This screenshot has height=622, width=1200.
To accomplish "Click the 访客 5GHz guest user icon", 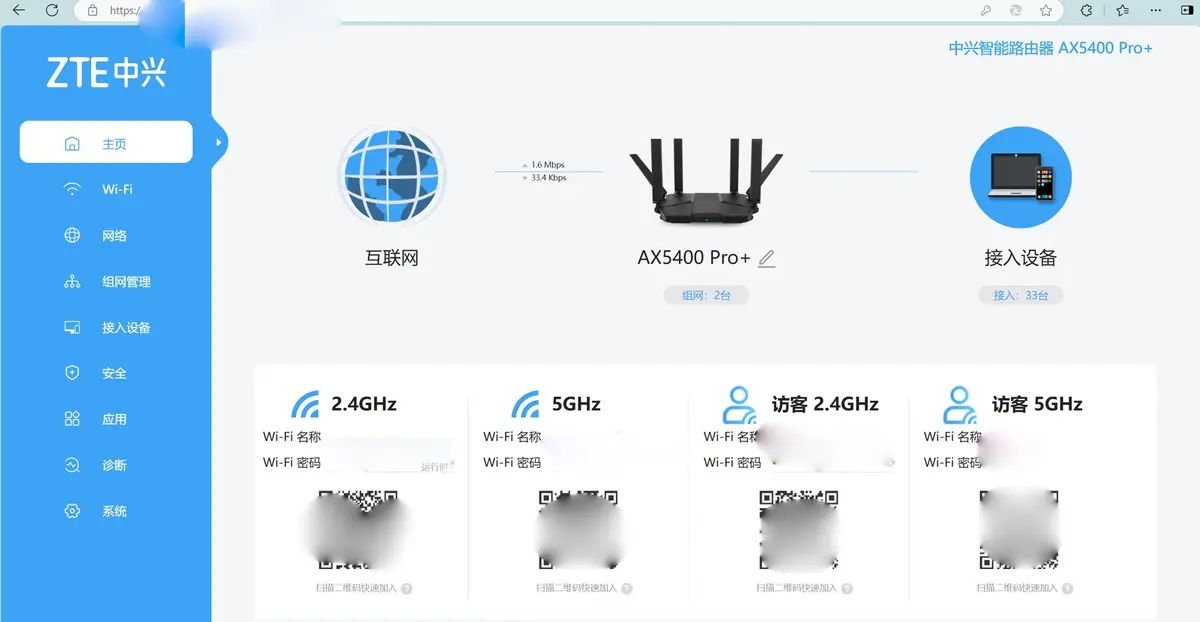I will pos(960,404).
